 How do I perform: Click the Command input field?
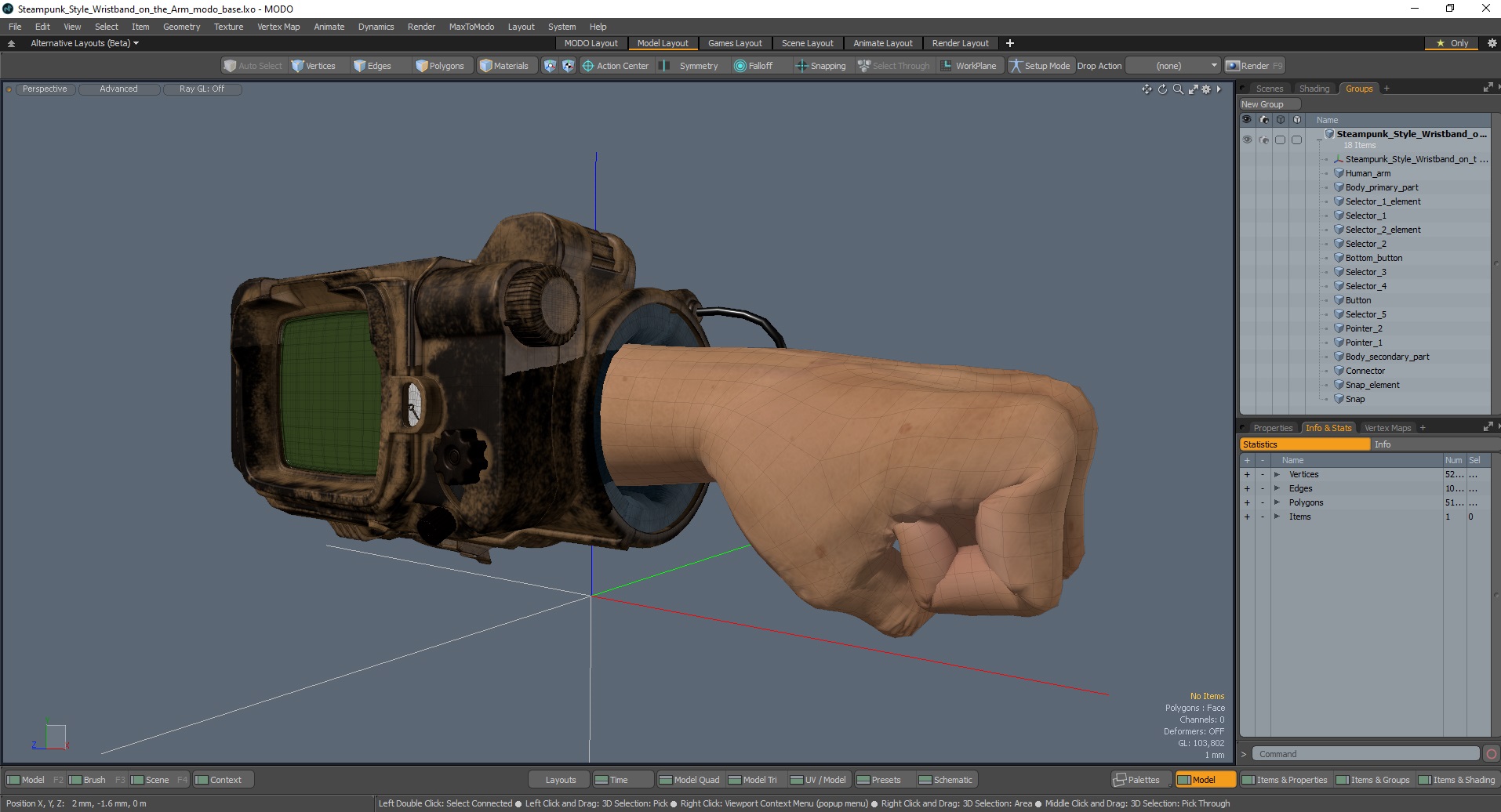coord(1365,754)
